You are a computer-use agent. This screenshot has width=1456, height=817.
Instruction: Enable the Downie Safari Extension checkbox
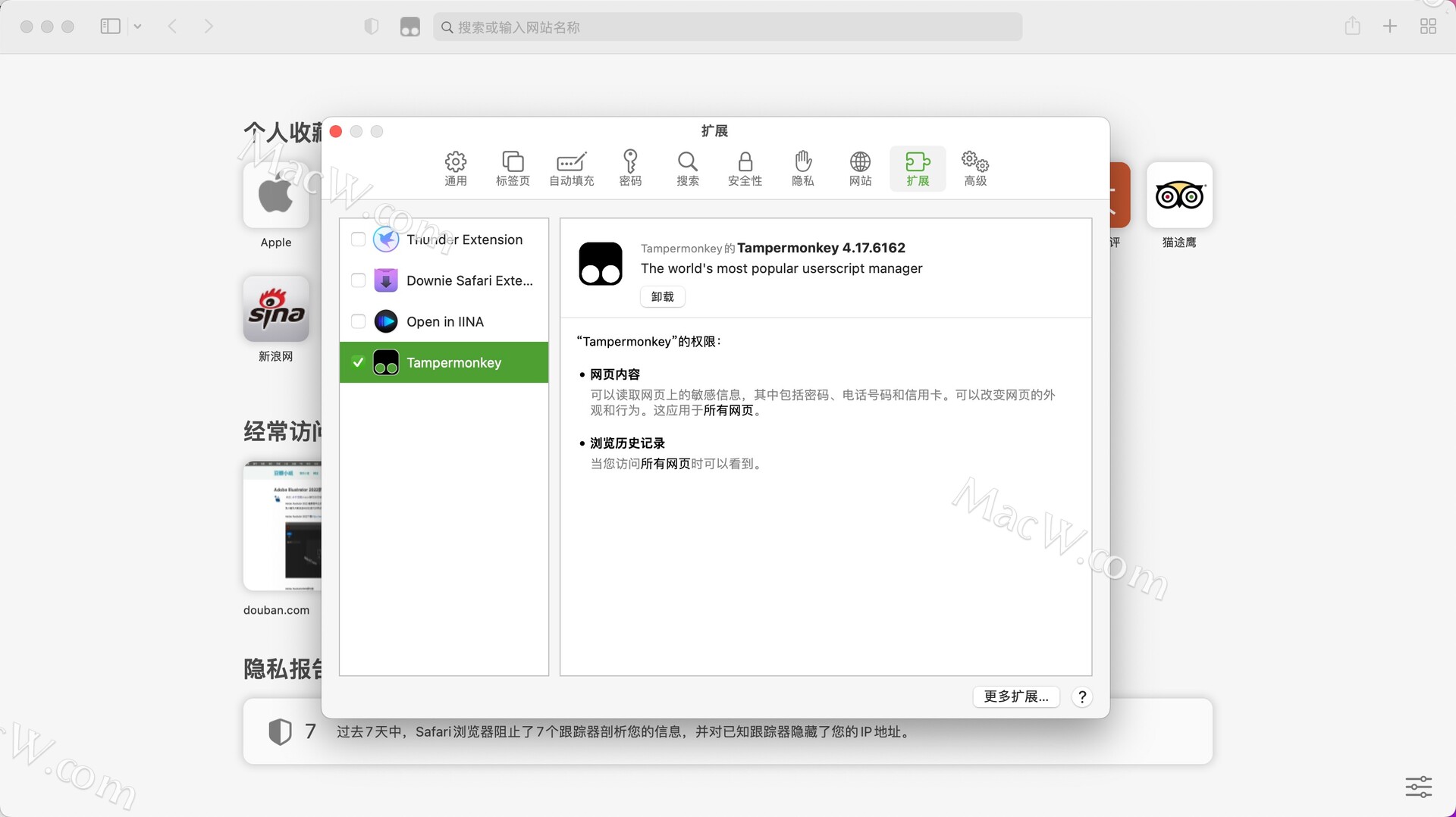[x=358, y=280]
